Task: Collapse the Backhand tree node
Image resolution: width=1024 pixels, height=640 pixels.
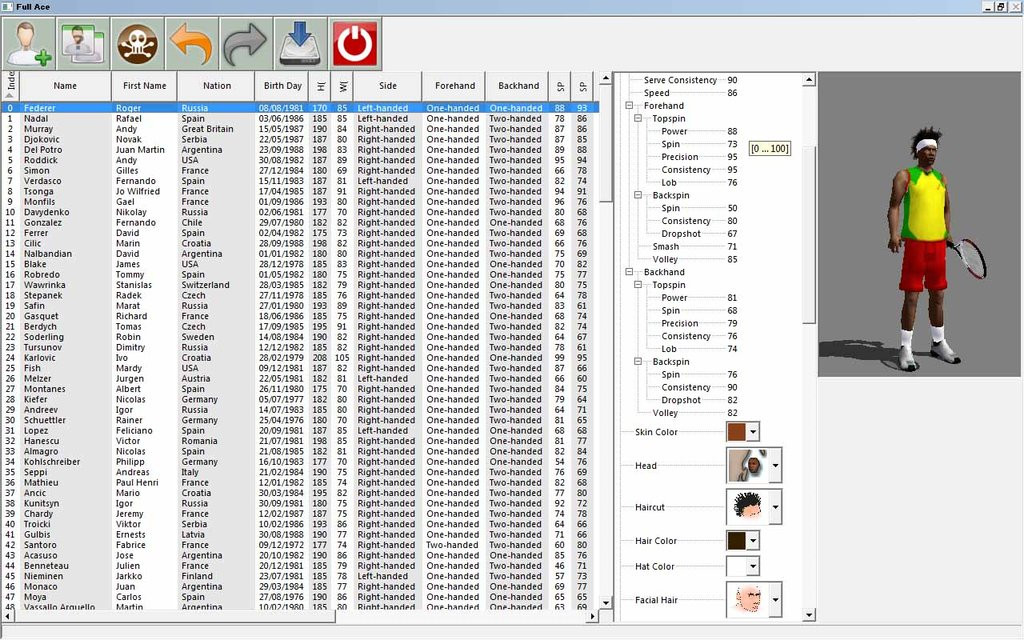Action: (630, 272)
